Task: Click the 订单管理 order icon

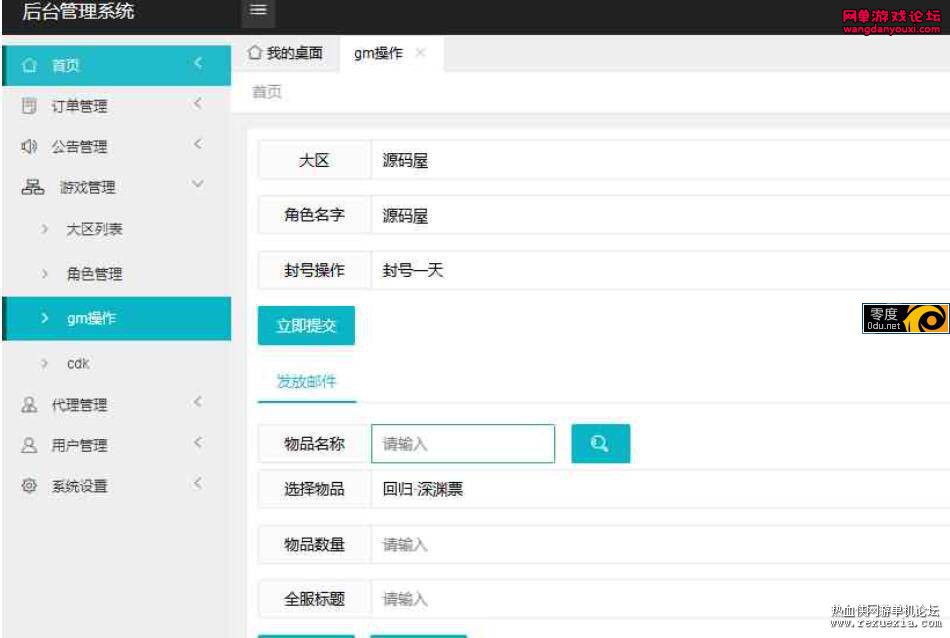Action: [29, 105]
